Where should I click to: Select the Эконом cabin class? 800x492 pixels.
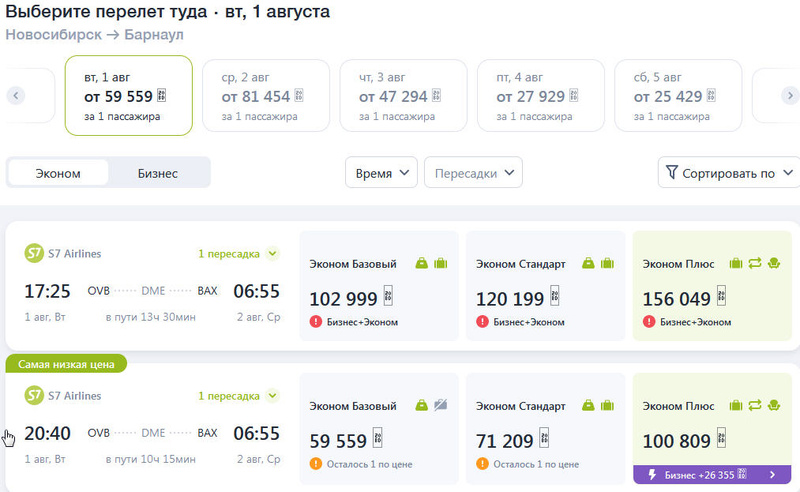coord(58,173)
